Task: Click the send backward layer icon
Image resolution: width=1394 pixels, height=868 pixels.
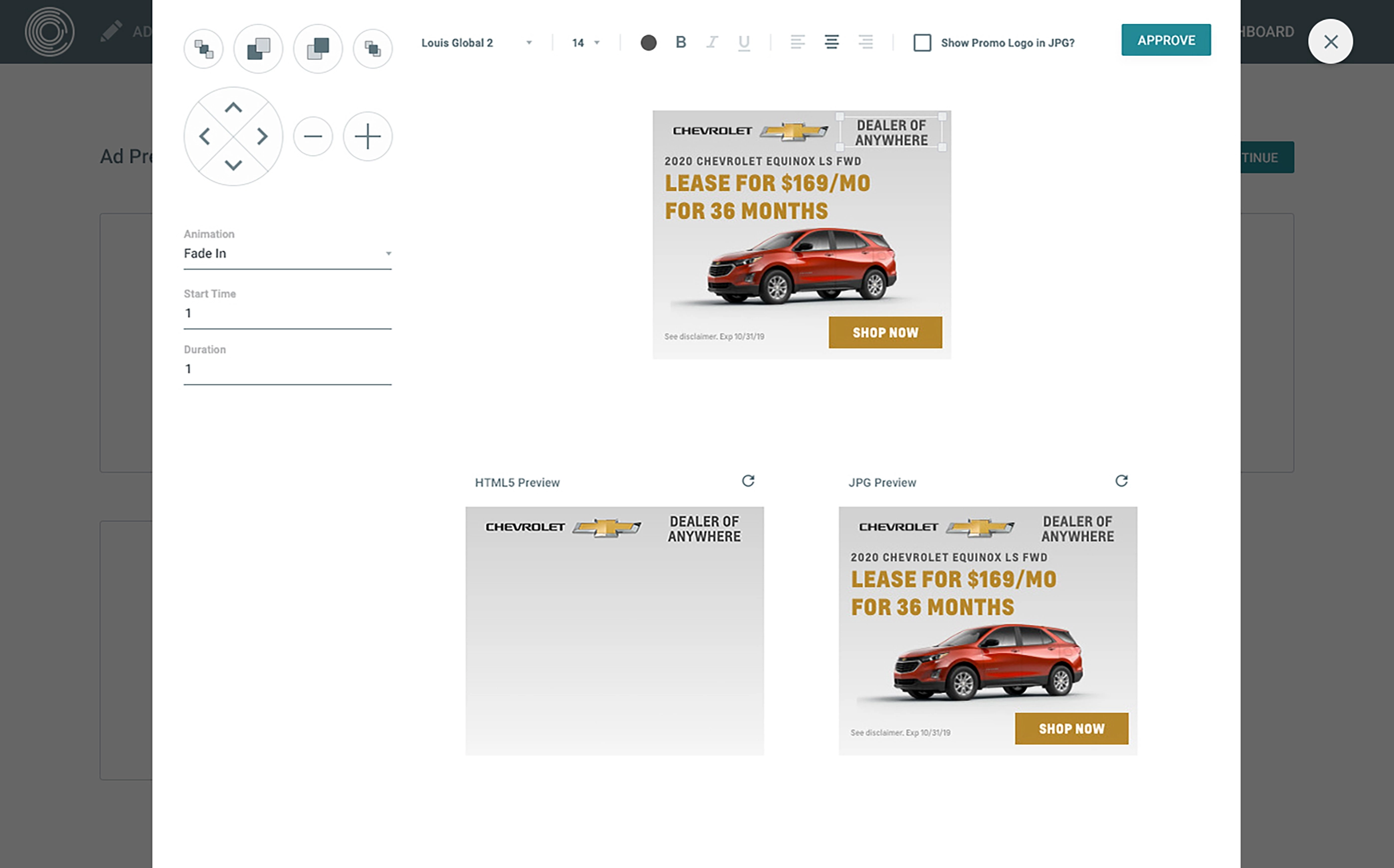Action: (258, 49)
